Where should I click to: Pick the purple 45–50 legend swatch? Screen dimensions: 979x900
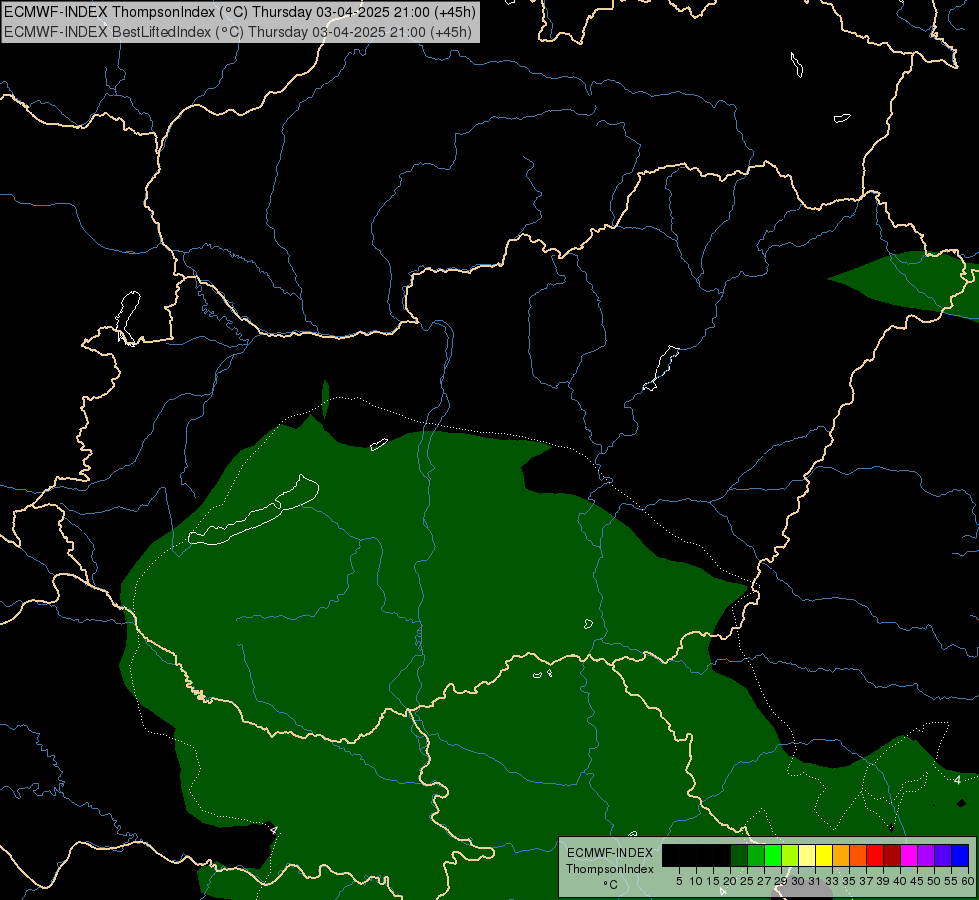[x=926, y=855]
